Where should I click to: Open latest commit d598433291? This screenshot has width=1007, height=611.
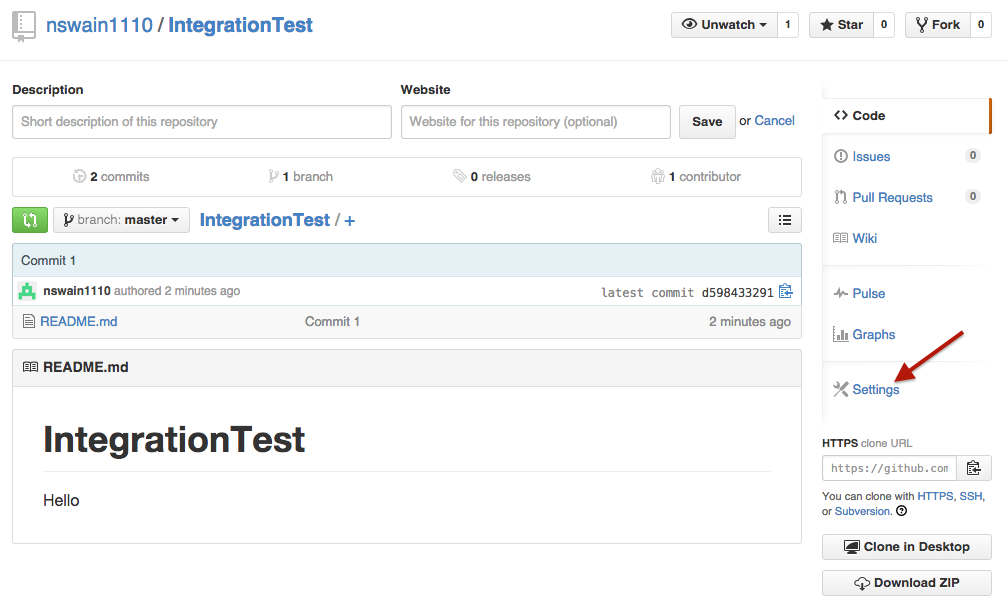click(x=737, y=293)
